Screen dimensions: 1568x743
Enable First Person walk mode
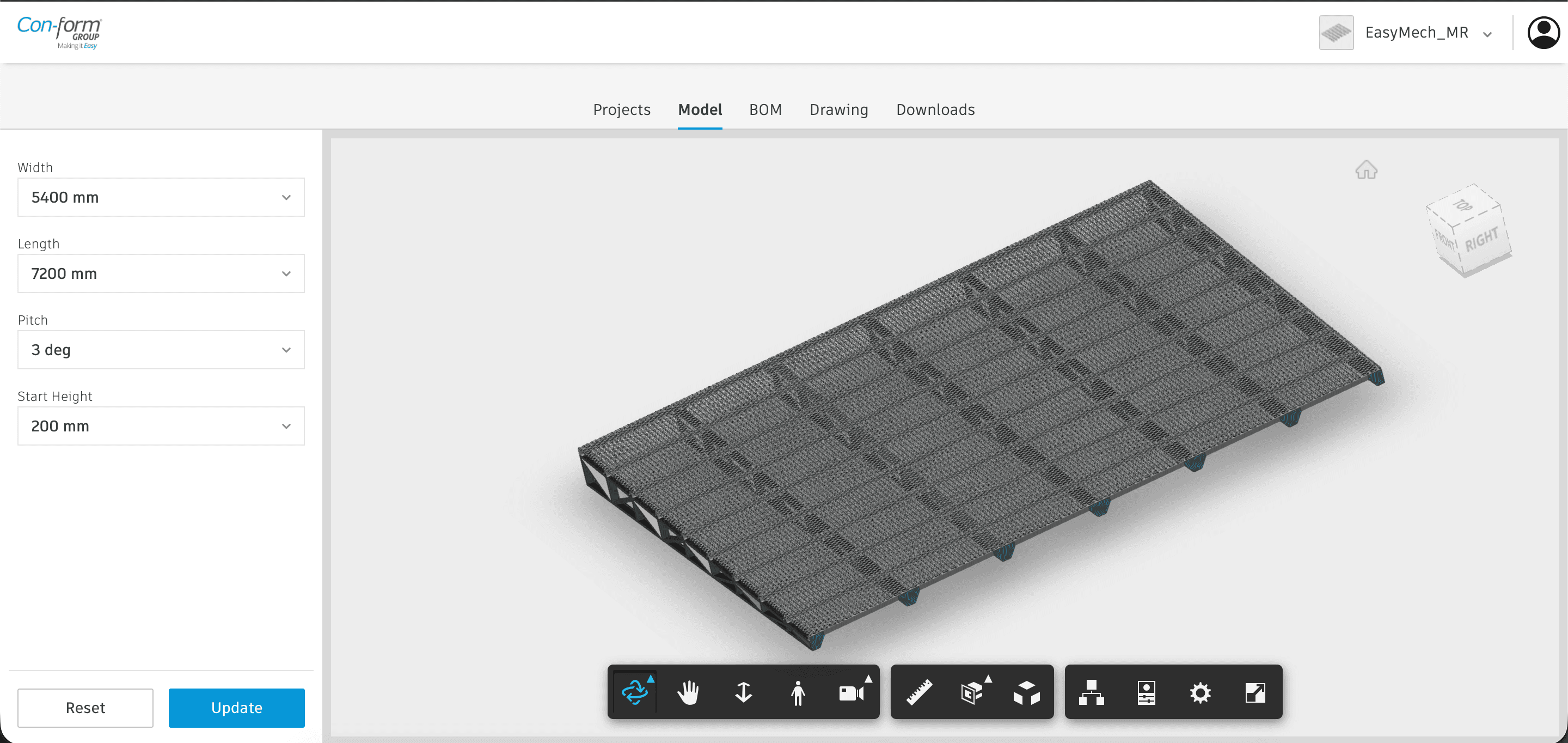click(x=798, y=693)
